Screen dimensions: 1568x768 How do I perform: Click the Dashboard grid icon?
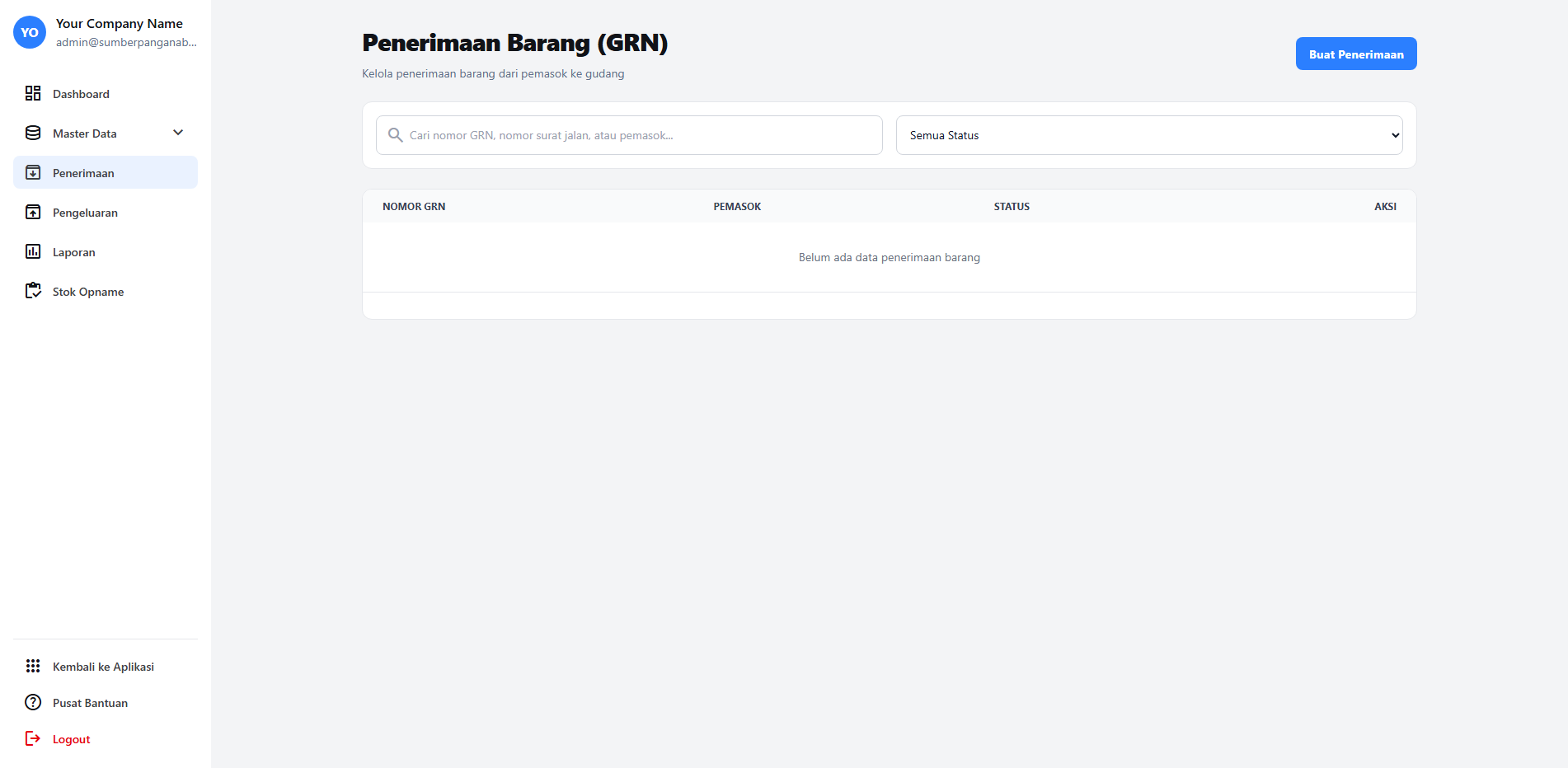pyautogui.click(x=33, y=93)
